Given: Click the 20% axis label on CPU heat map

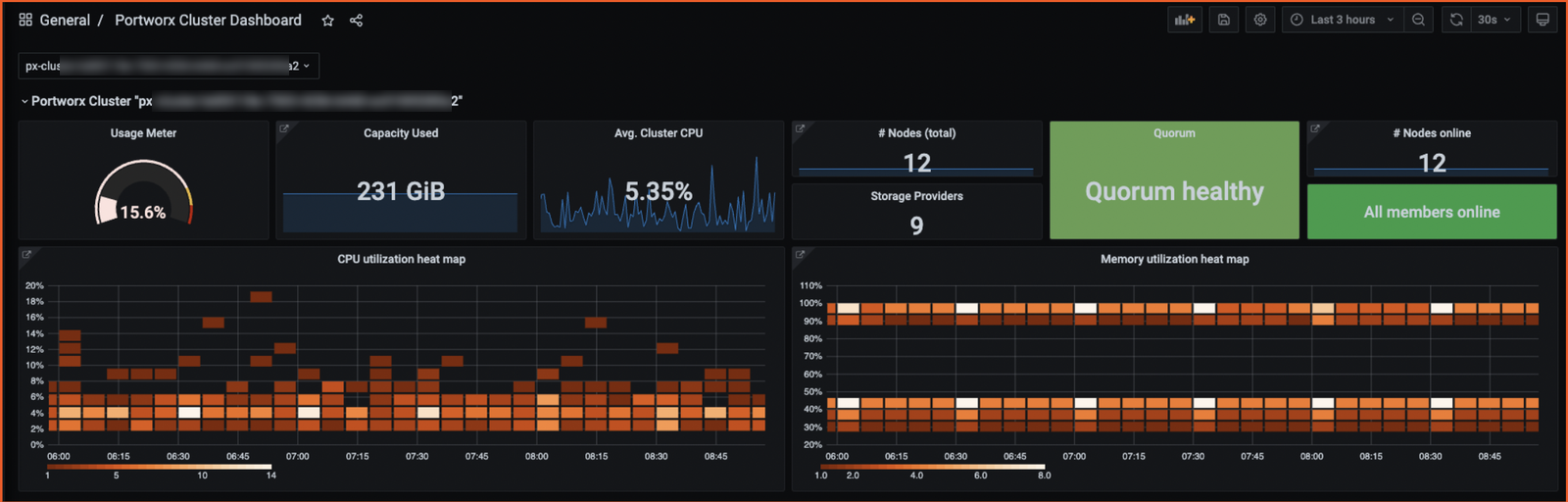Looking at the screenshot, I should pos(34,285).
